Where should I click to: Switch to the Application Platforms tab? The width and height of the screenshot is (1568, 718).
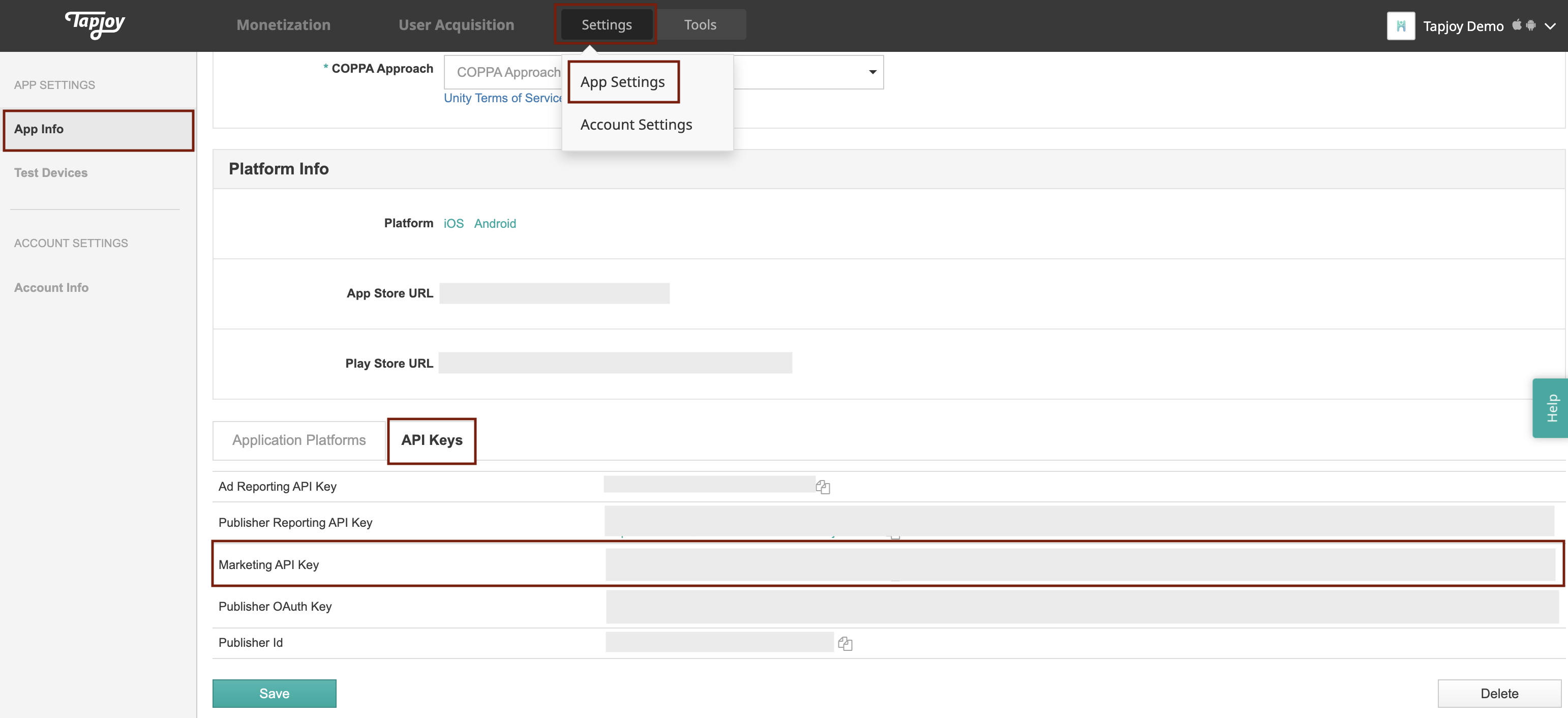tap(298, 440)
